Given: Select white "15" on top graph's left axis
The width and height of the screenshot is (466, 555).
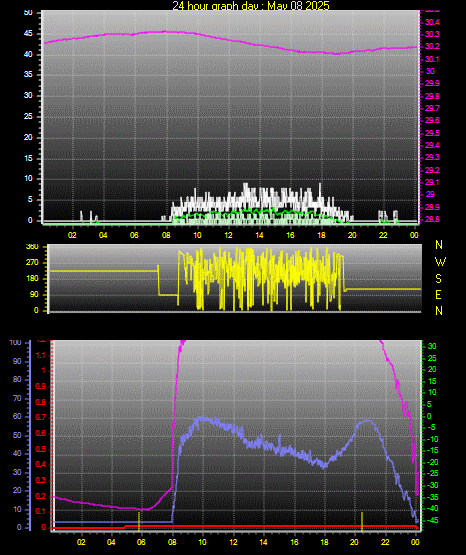Looking at the screenshot, I should pyautogui.click(x=28, y=158).
